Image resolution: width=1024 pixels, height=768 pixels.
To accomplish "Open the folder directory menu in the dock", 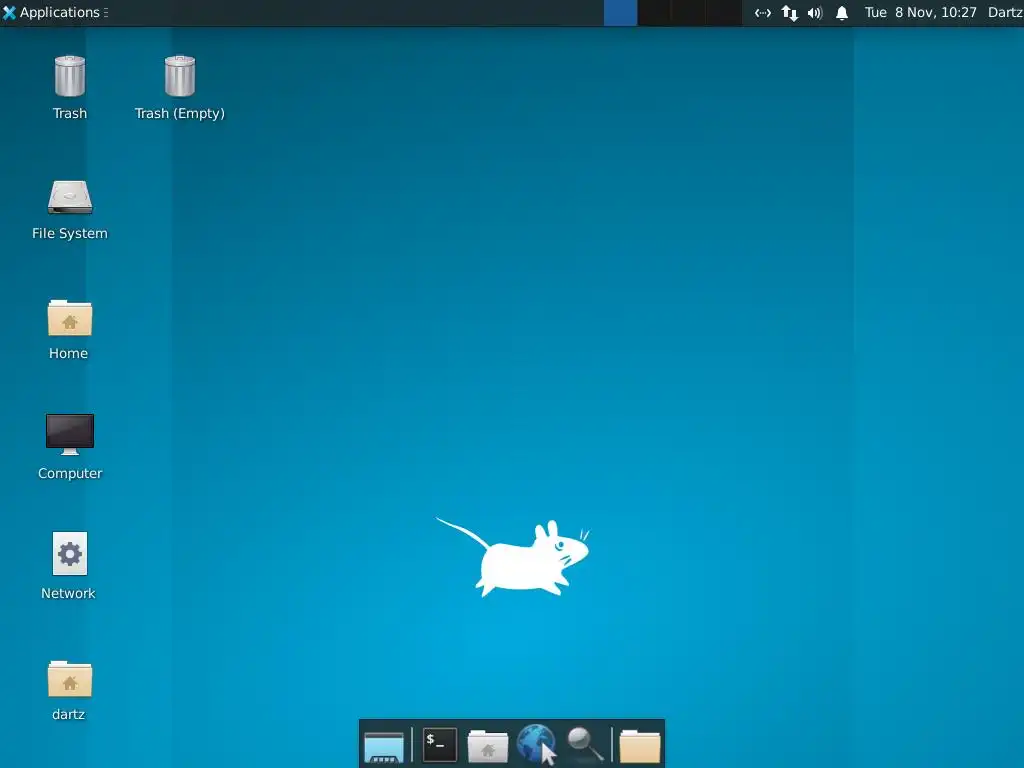I will [x=640, y=746].
